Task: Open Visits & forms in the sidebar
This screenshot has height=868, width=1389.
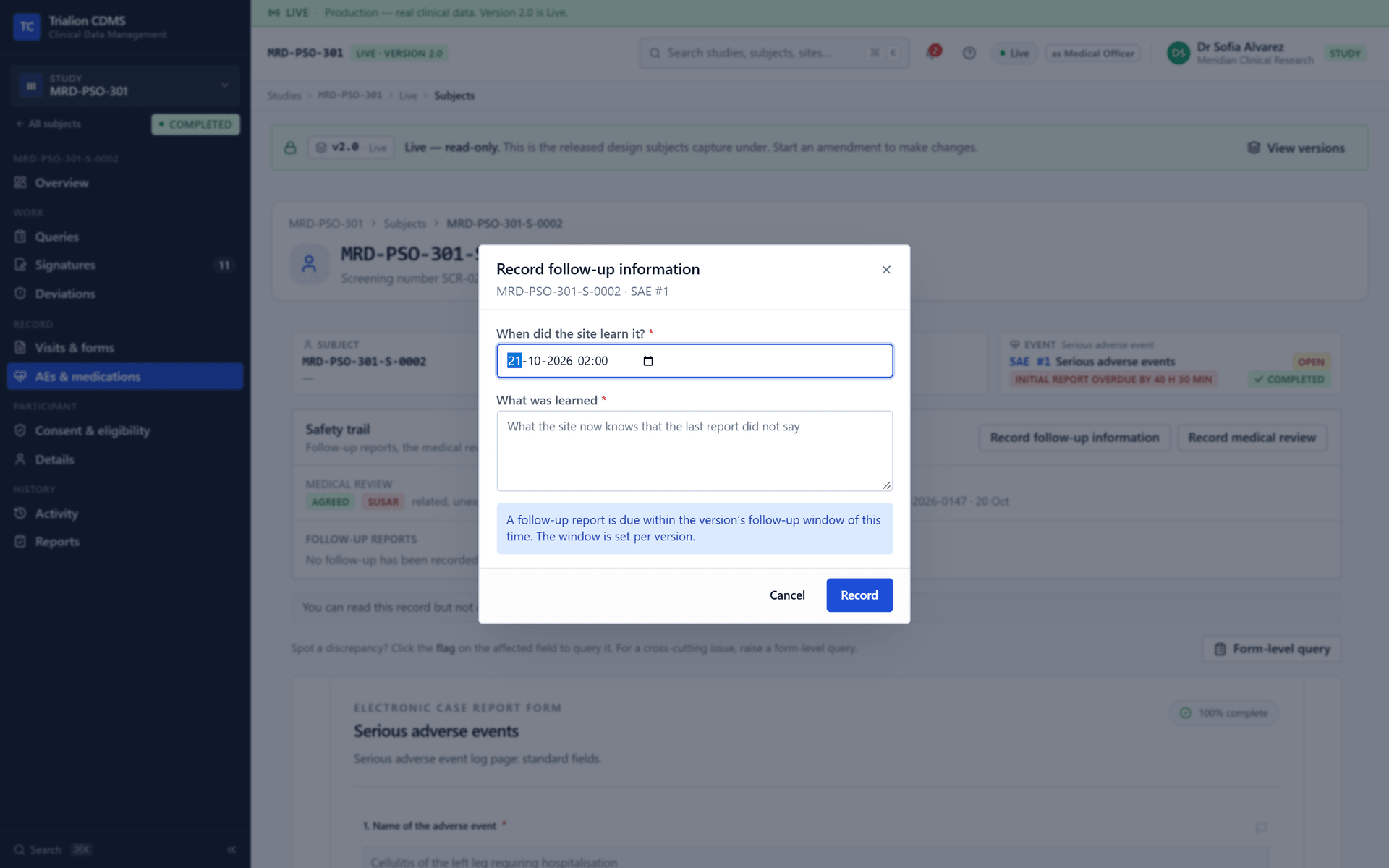Action: tap(125, 348)
